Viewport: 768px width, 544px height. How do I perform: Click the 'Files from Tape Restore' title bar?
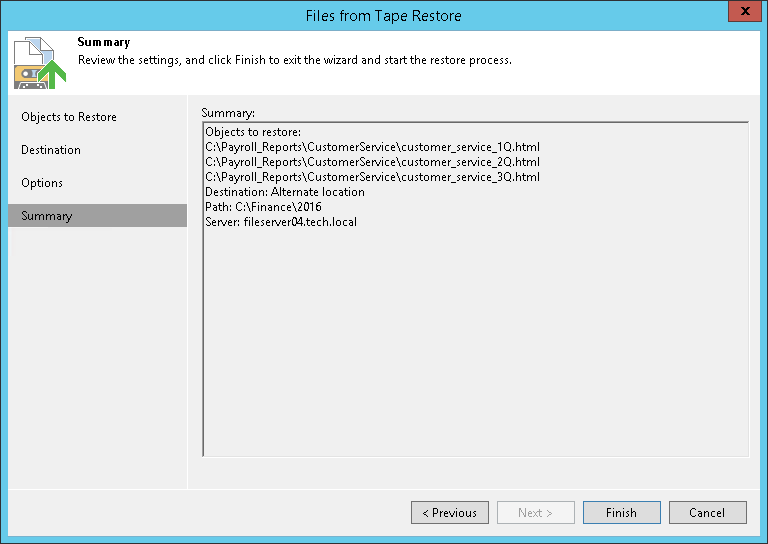pos(383,15)
